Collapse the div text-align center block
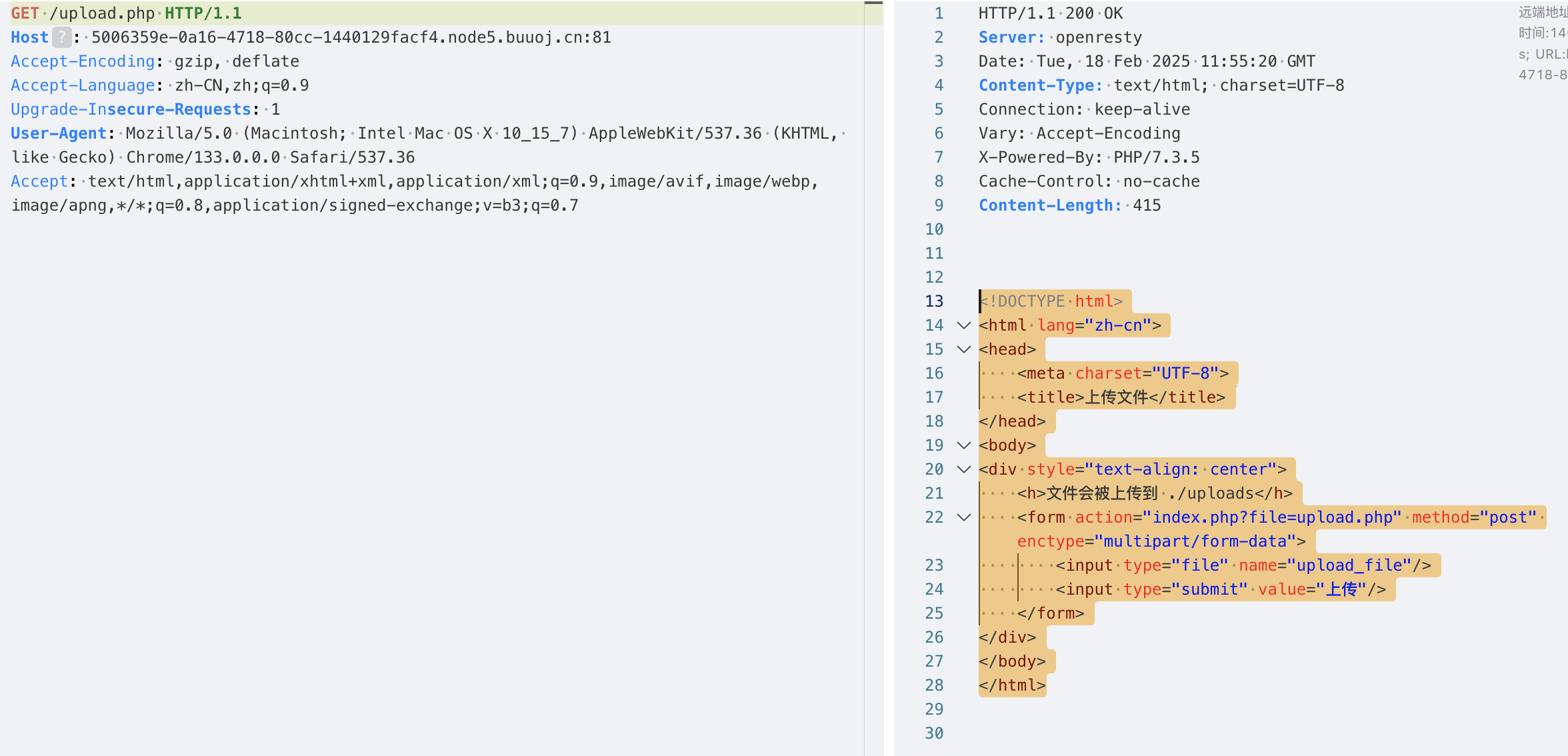1568x756 pixels. tap(963, 469)
